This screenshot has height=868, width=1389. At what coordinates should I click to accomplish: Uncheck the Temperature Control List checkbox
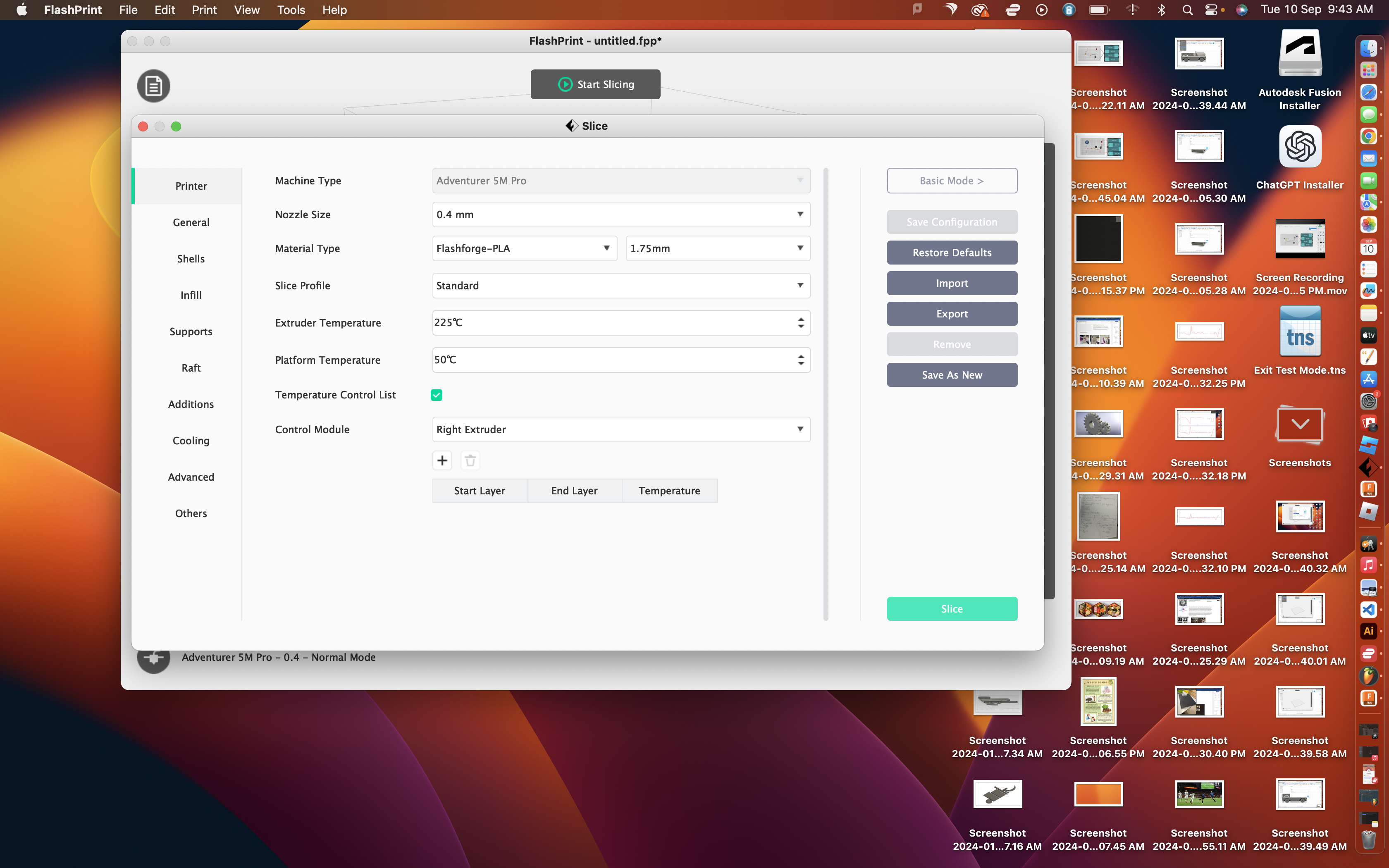pyautogui.click(x=436, y=395)
